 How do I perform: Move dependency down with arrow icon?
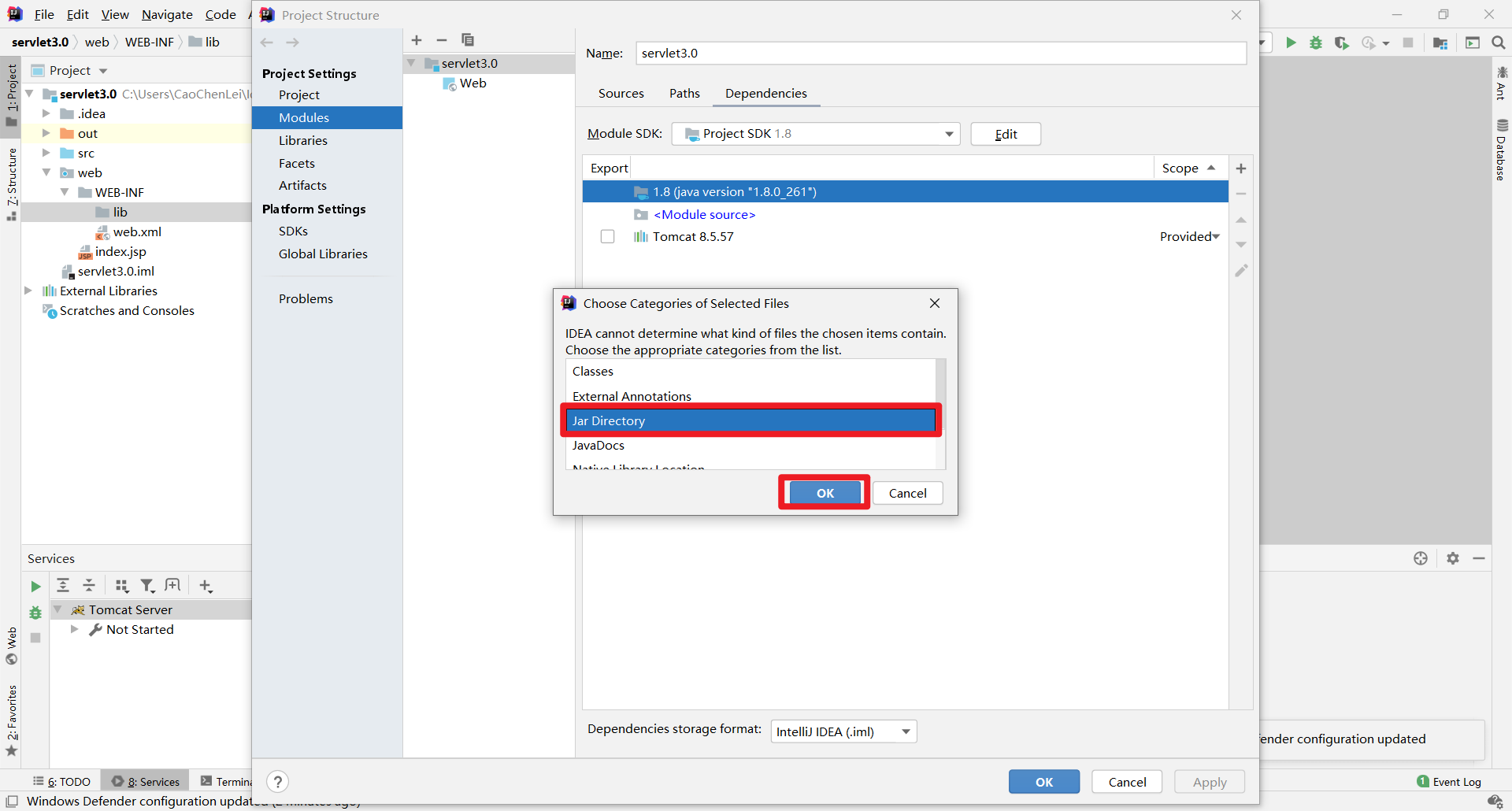(x=1241, y=245)
